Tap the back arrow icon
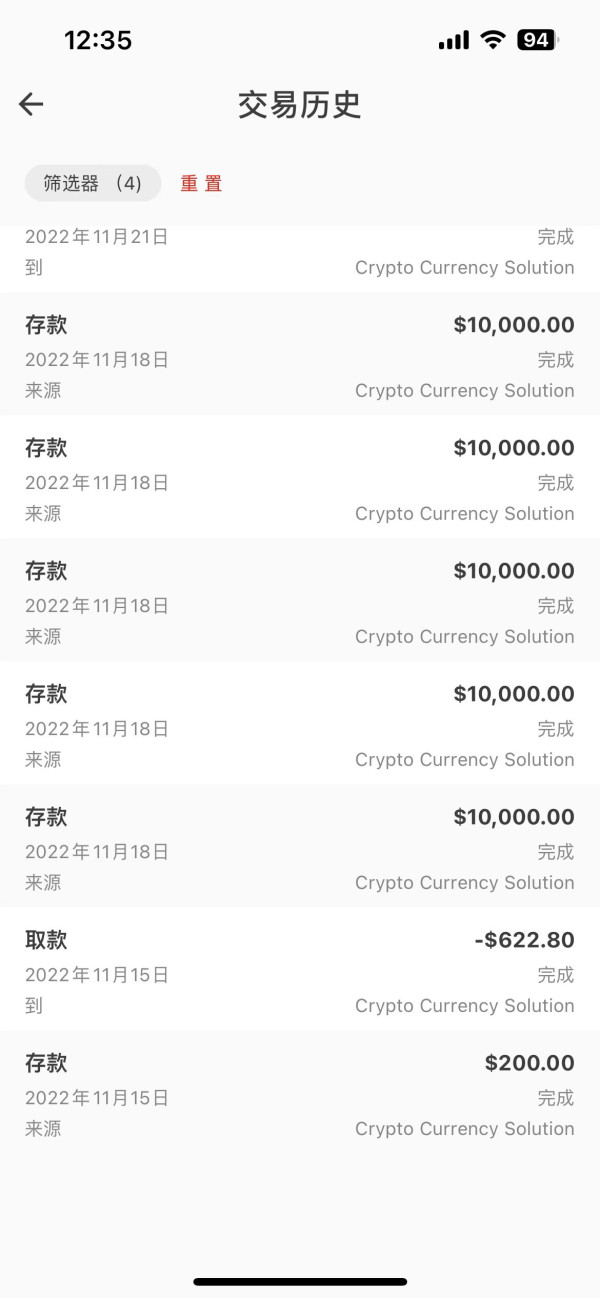The height and width of the screenshot is (1298, 600). (31, 104)
